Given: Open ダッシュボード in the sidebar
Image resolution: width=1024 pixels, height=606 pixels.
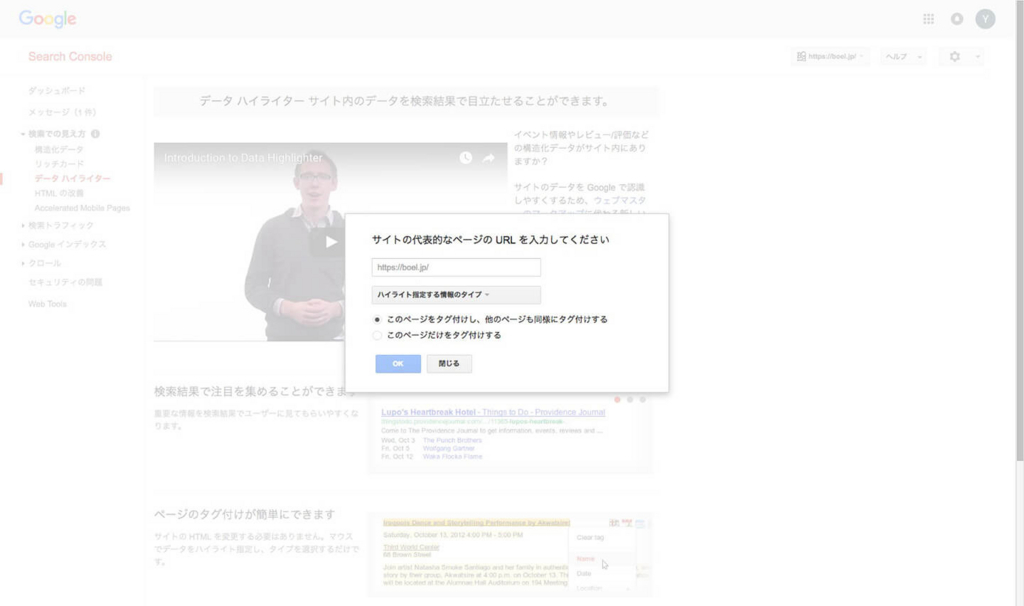Looking at the screenshot, I should (57, 91).
